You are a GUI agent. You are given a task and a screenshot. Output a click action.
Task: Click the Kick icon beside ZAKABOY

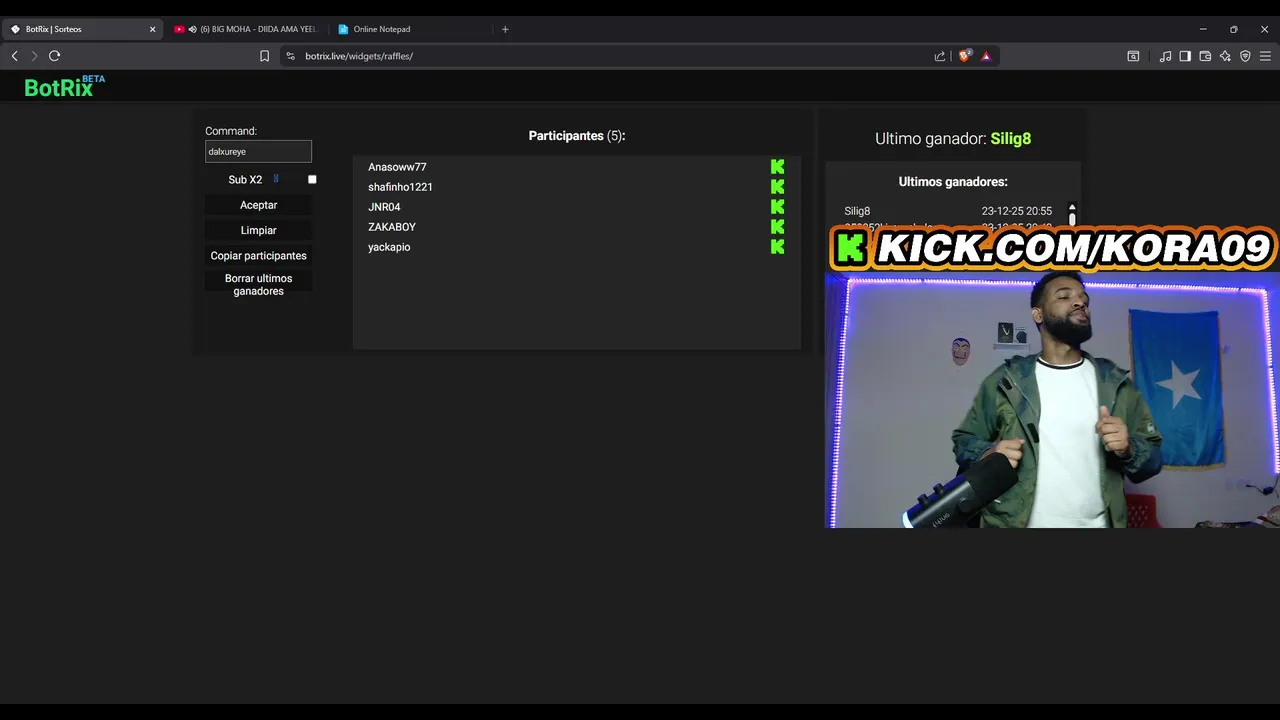click(777, 227)
